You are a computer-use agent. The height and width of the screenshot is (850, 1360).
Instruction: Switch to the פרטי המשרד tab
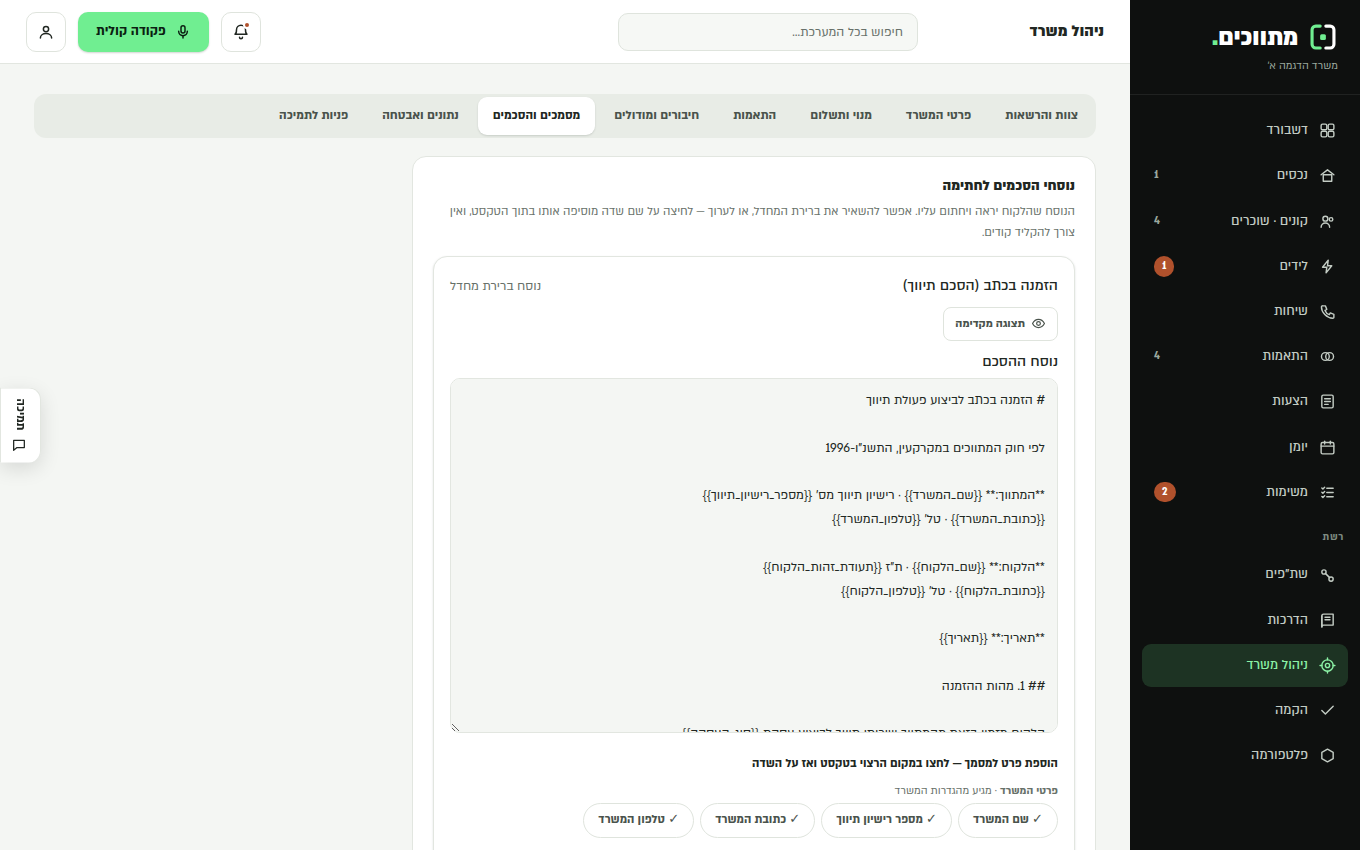pyautogui.click(x=939, y=116)
